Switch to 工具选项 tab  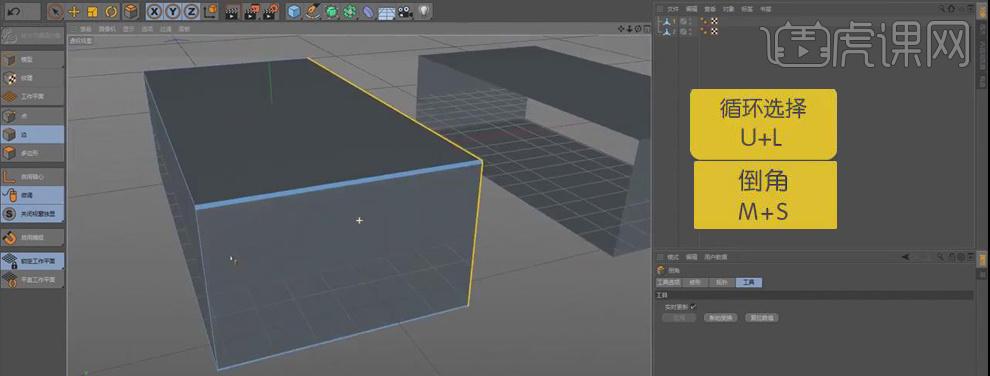(x=668, y=283)
